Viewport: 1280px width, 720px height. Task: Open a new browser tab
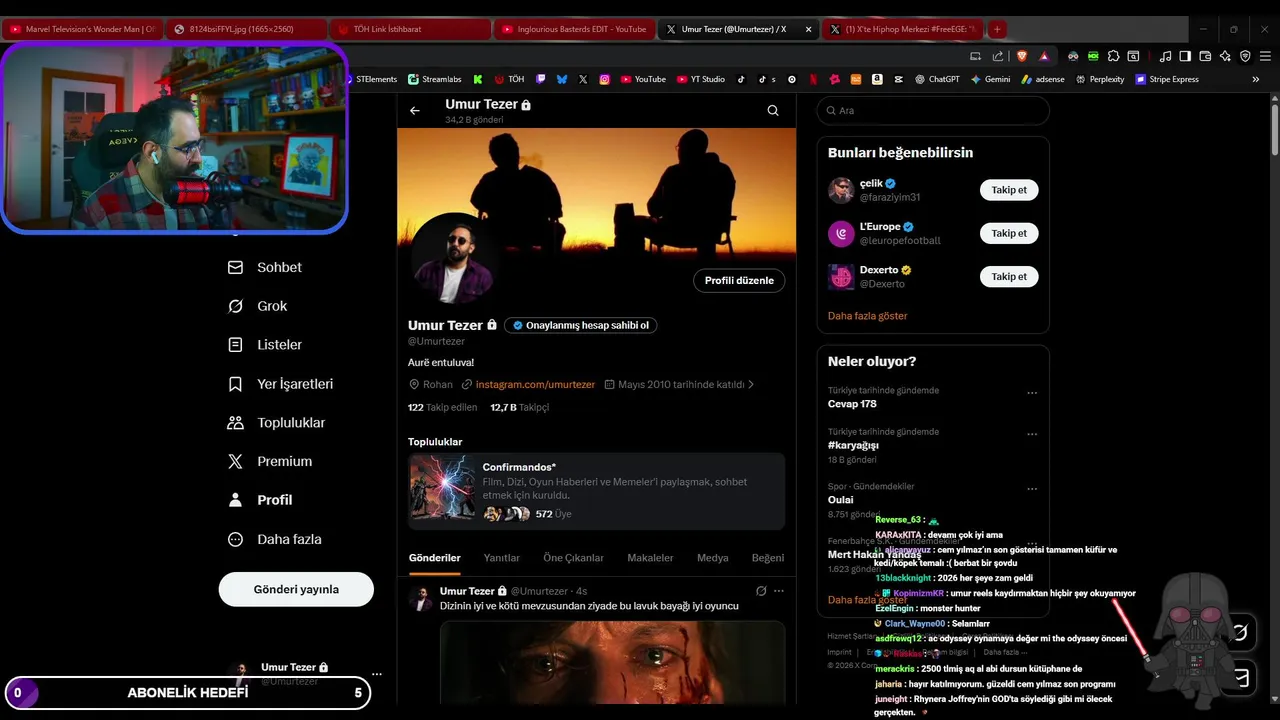(997, 29)
